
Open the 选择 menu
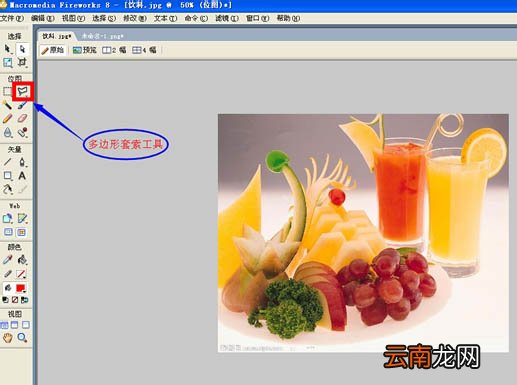pyautogui.click(x=104, y=18)
